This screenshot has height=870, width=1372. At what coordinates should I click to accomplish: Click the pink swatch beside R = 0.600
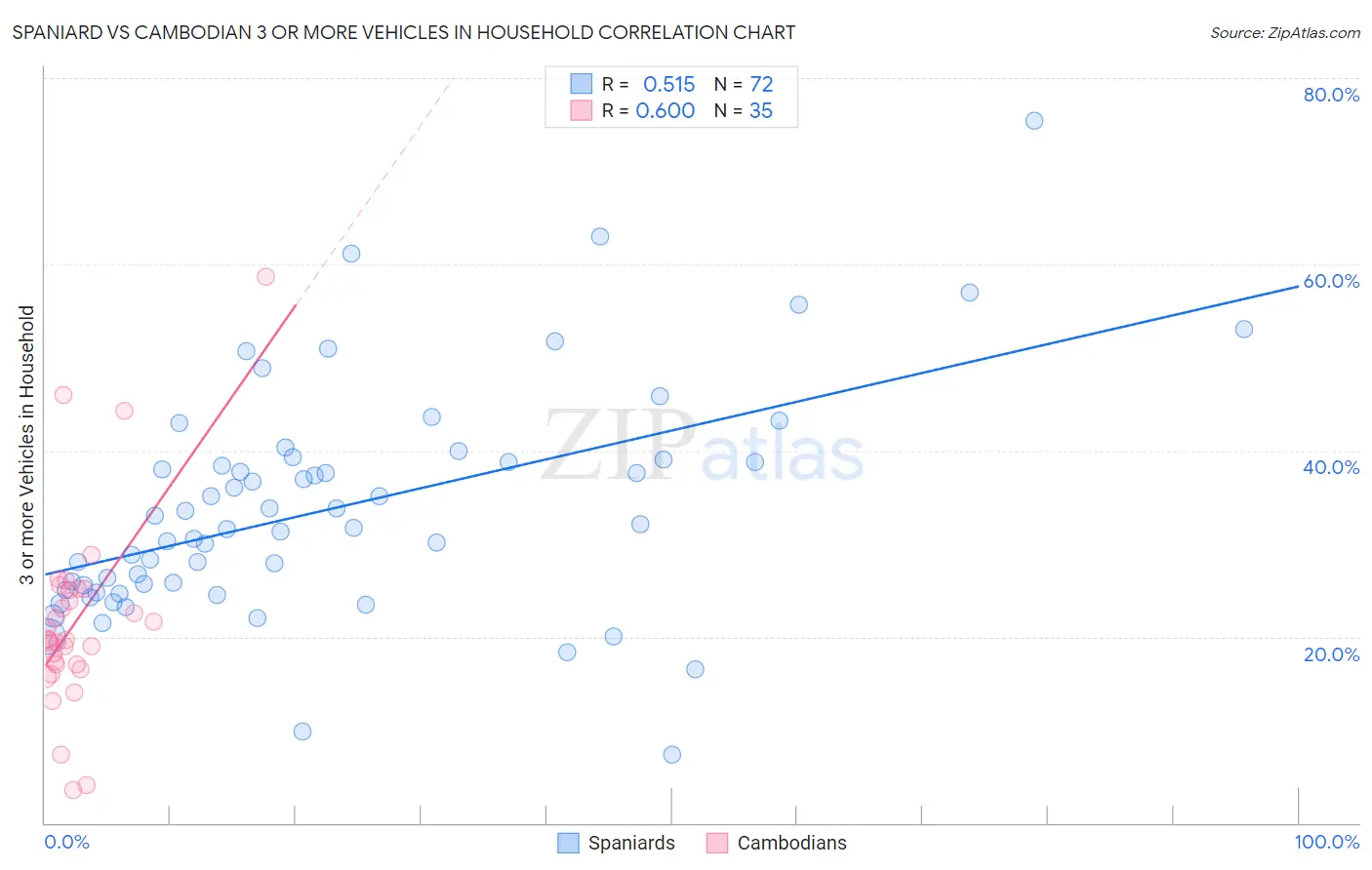pos(582,110)
